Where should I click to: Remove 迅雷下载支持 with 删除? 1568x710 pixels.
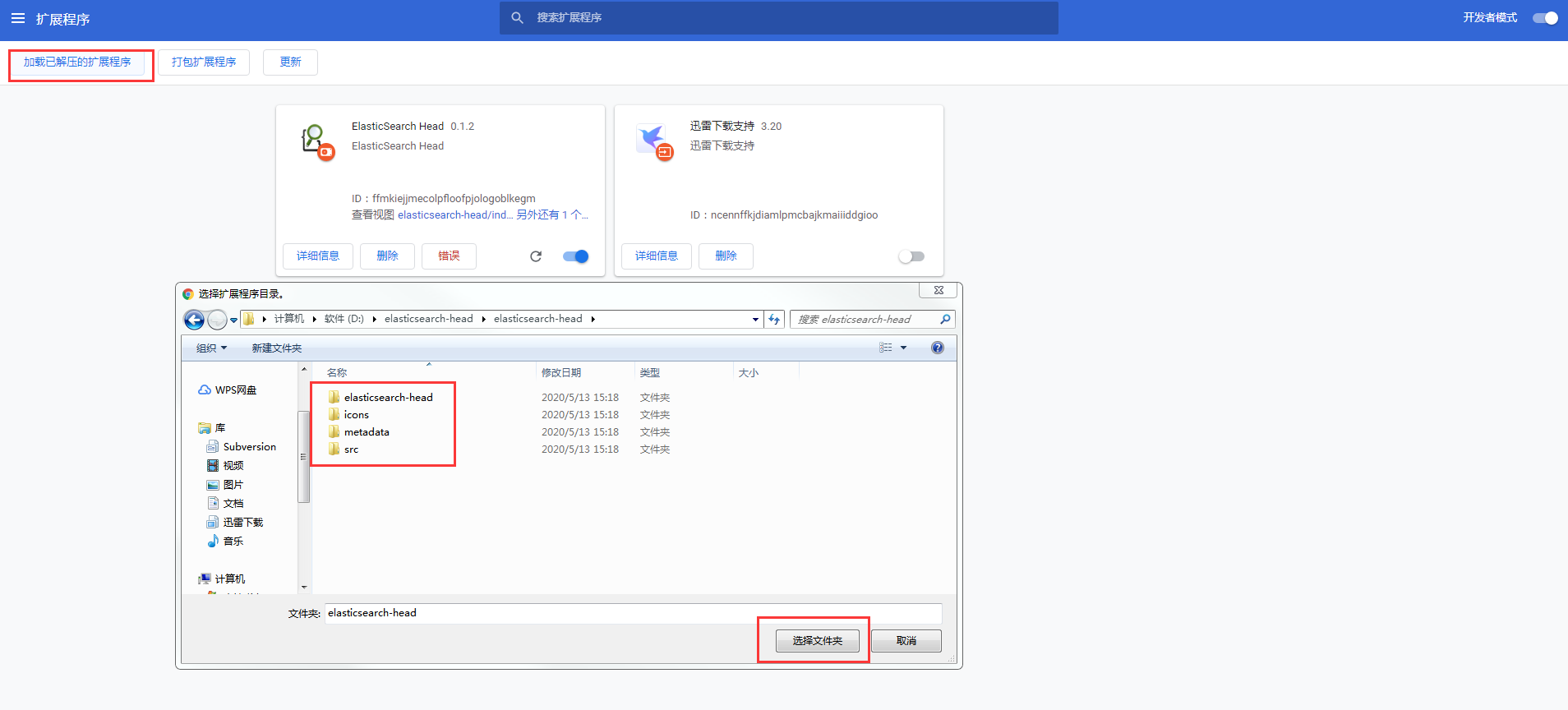click(726, 256)
